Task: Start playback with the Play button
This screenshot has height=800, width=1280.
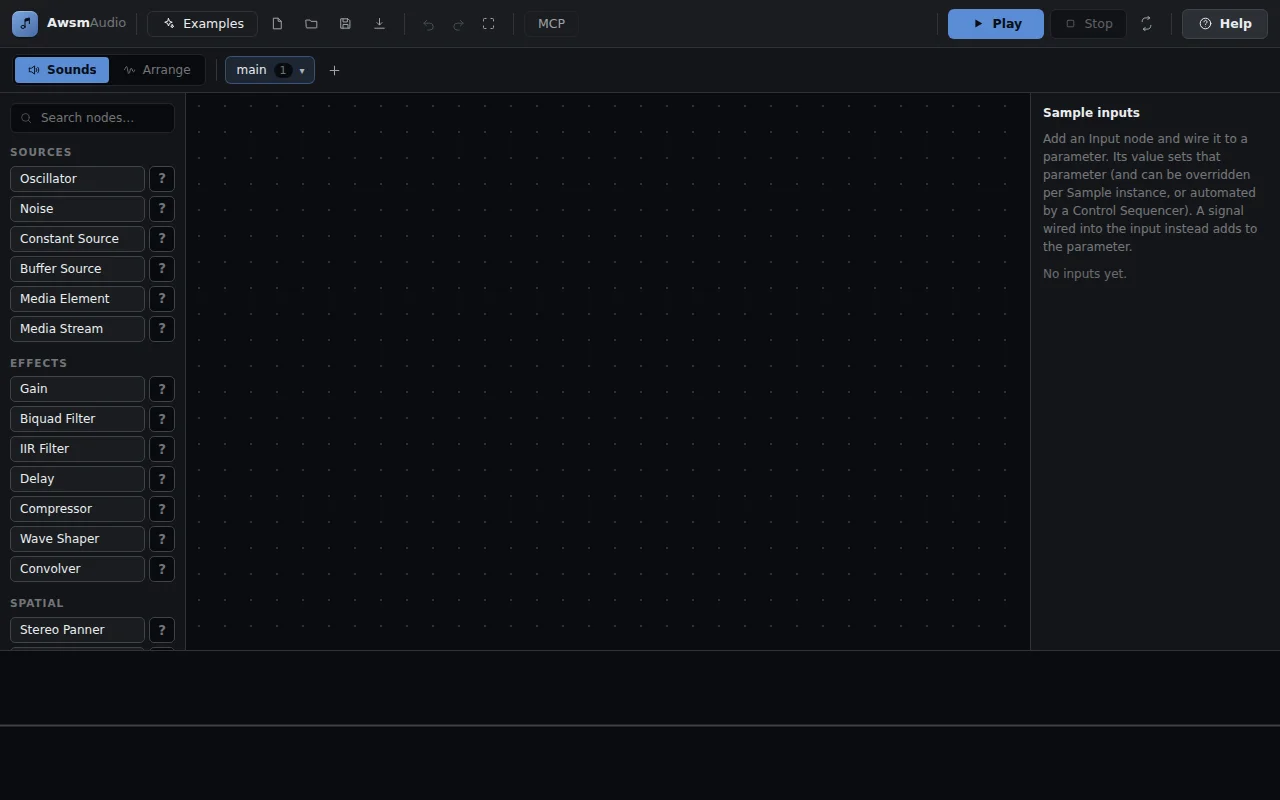Action: pyautogui.click(x=996, y=23)
